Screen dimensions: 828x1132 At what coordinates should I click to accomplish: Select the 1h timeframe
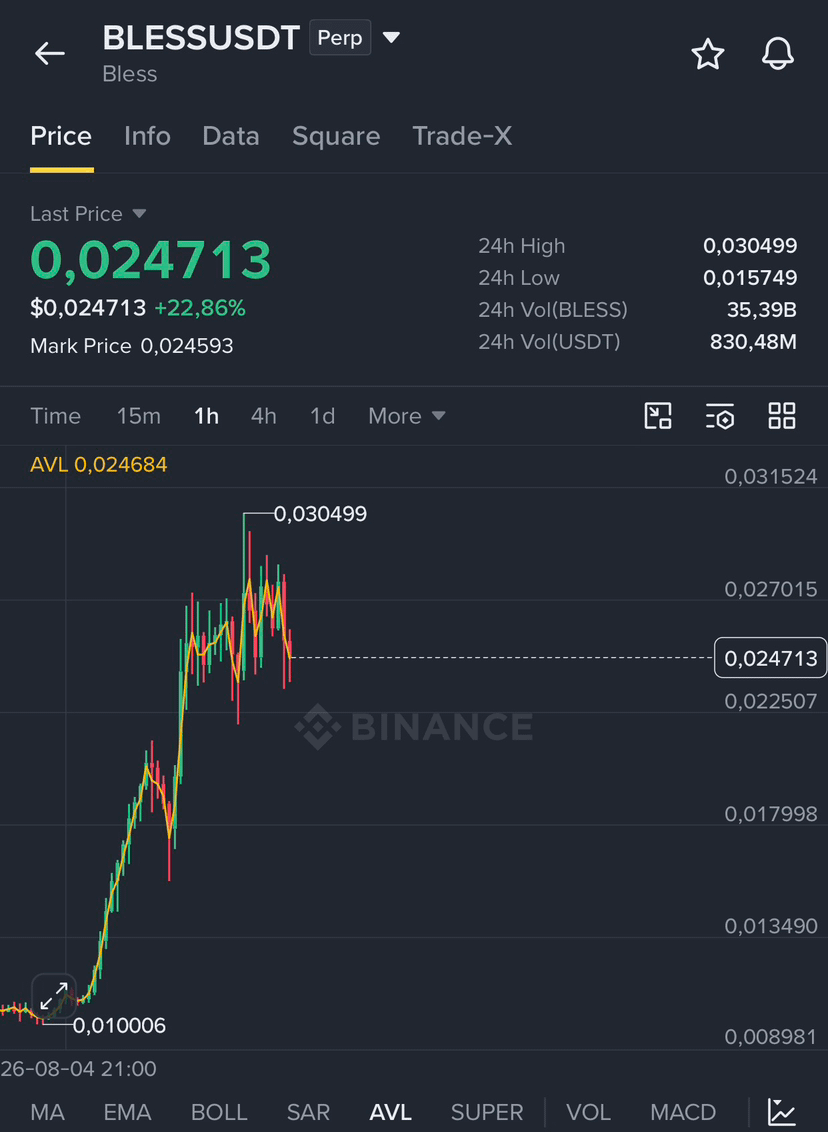coord(206,416)
